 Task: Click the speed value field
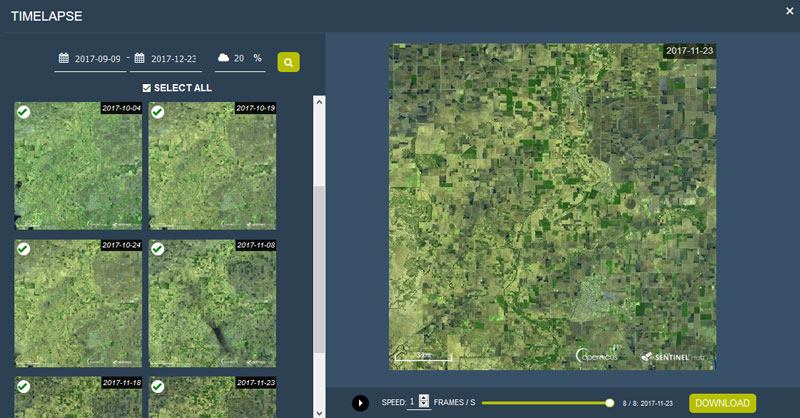tap(412, 402)
